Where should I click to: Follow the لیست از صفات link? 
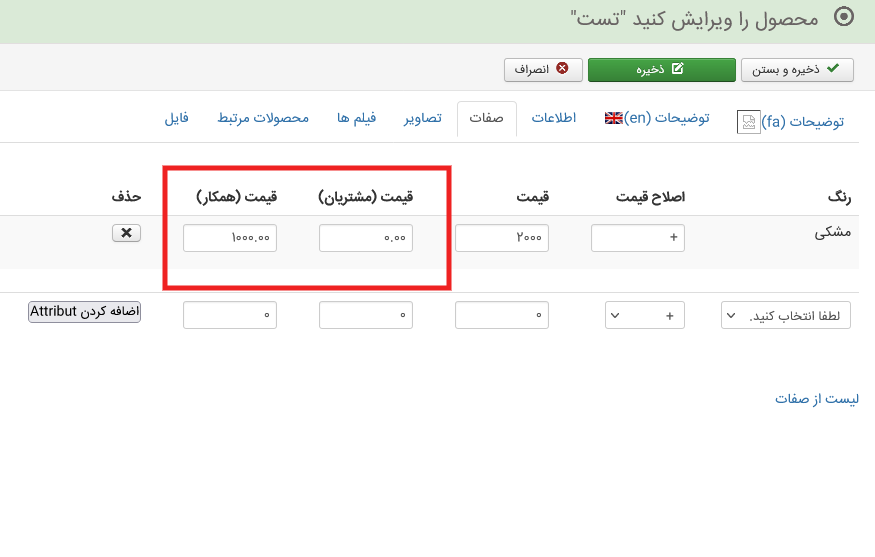coord(817,399)
